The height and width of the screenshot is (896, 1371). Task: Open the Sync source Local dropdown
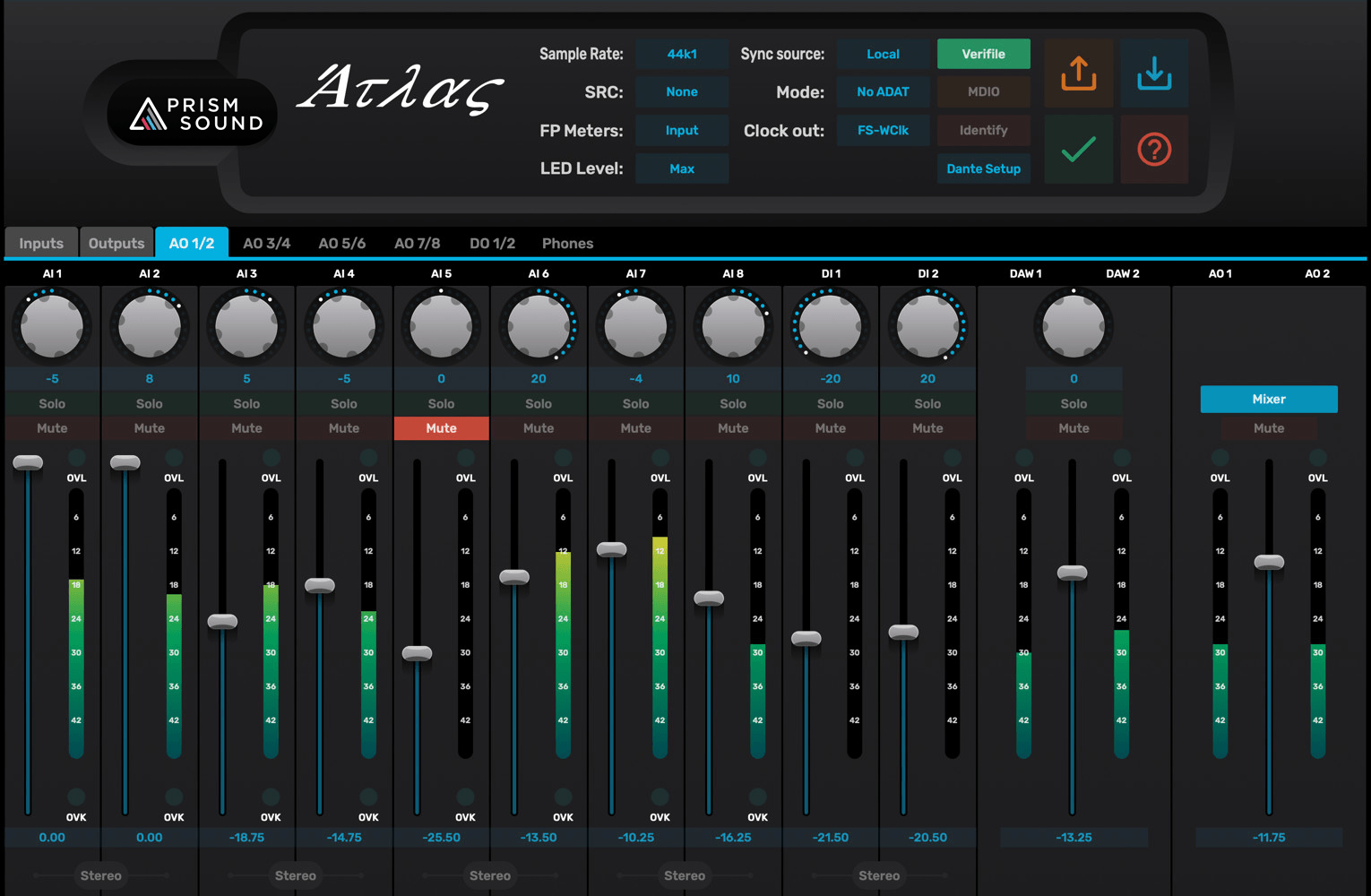pyautogui.click(x=884, y=54)
